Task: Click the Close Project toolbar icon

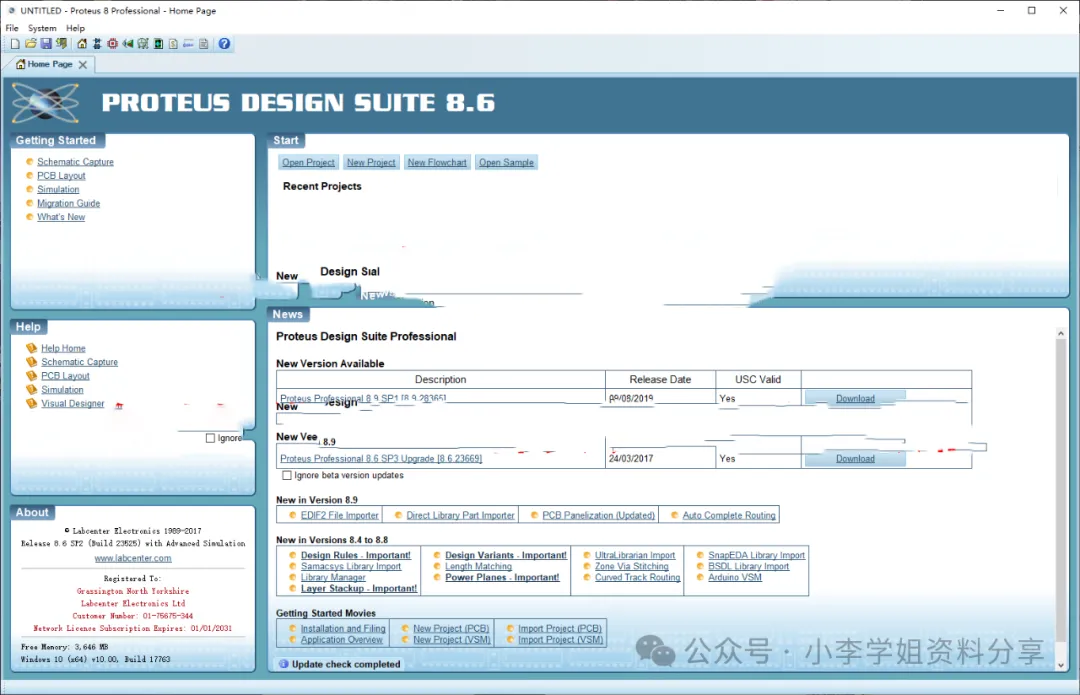Action: pyautogui.click(x=61, y=43)
